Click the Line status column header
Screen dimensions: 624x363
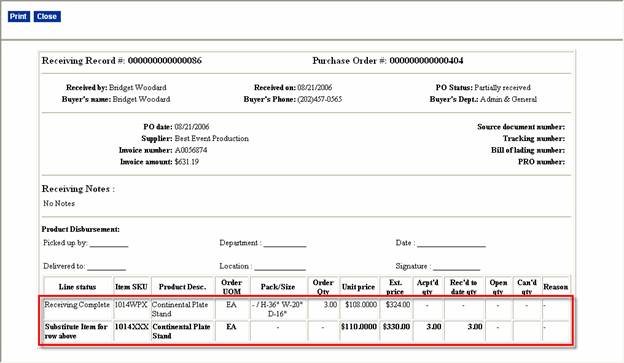click(x=78, y=287)
